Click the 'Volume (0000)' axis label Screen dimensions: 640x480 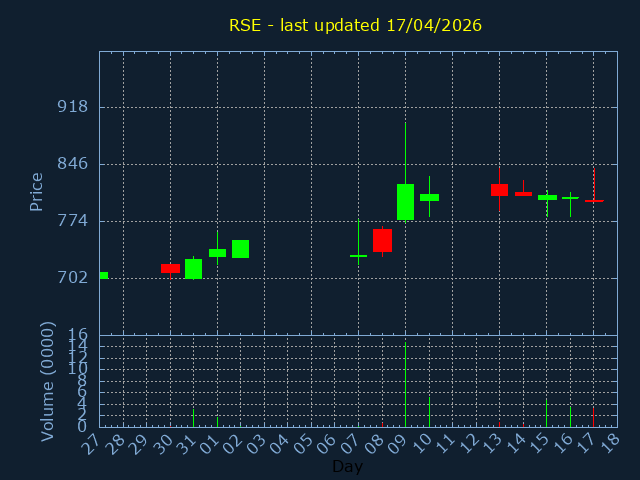(47, 381)
